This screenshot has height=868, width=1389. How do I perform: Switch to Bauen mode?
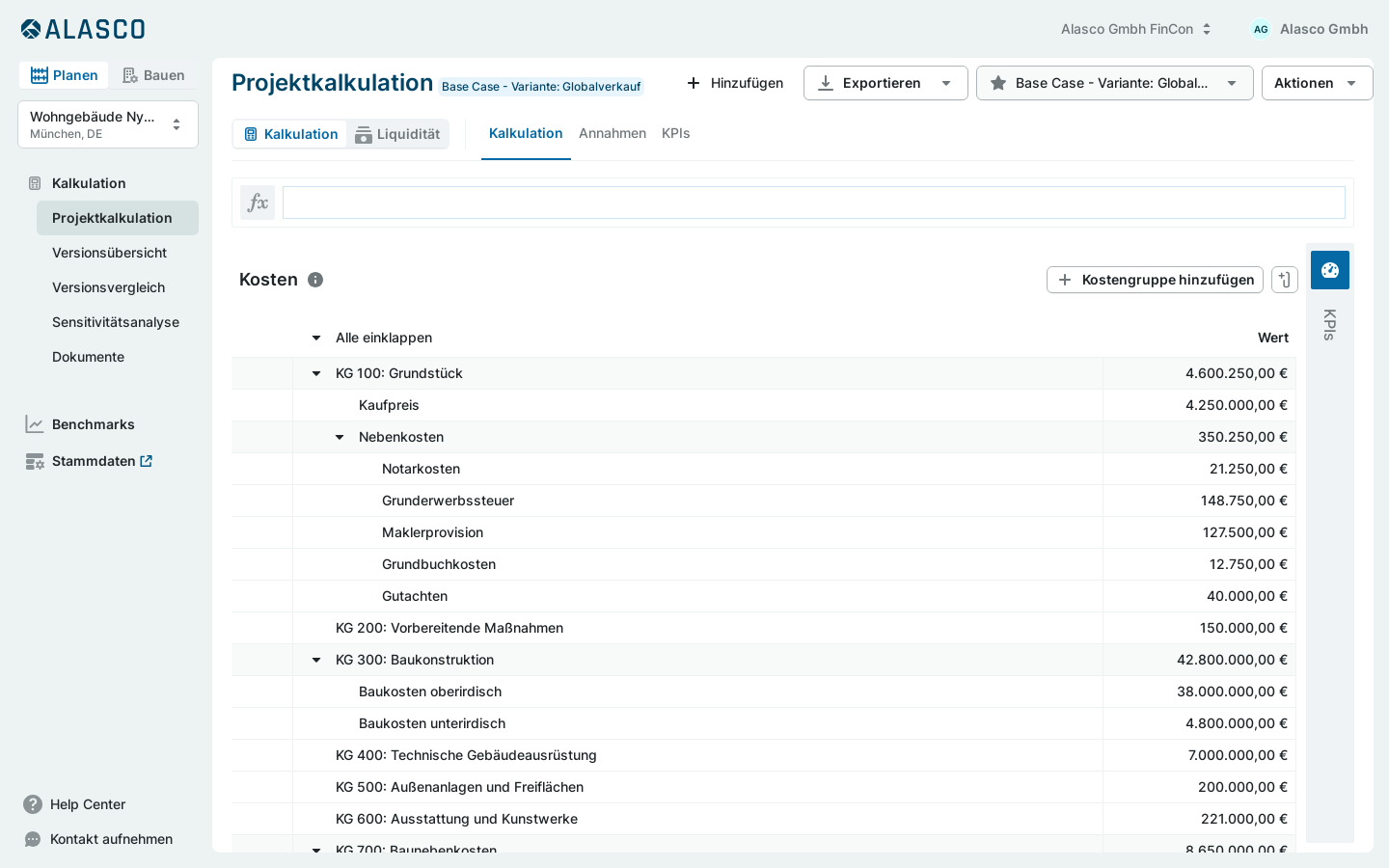tap(153, 75)
